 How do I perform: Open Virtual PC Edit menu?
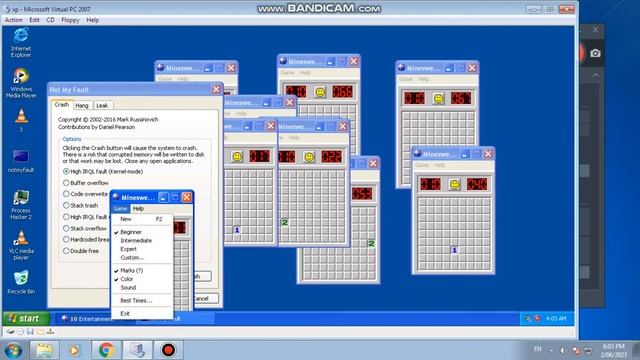tap(34, 20)
